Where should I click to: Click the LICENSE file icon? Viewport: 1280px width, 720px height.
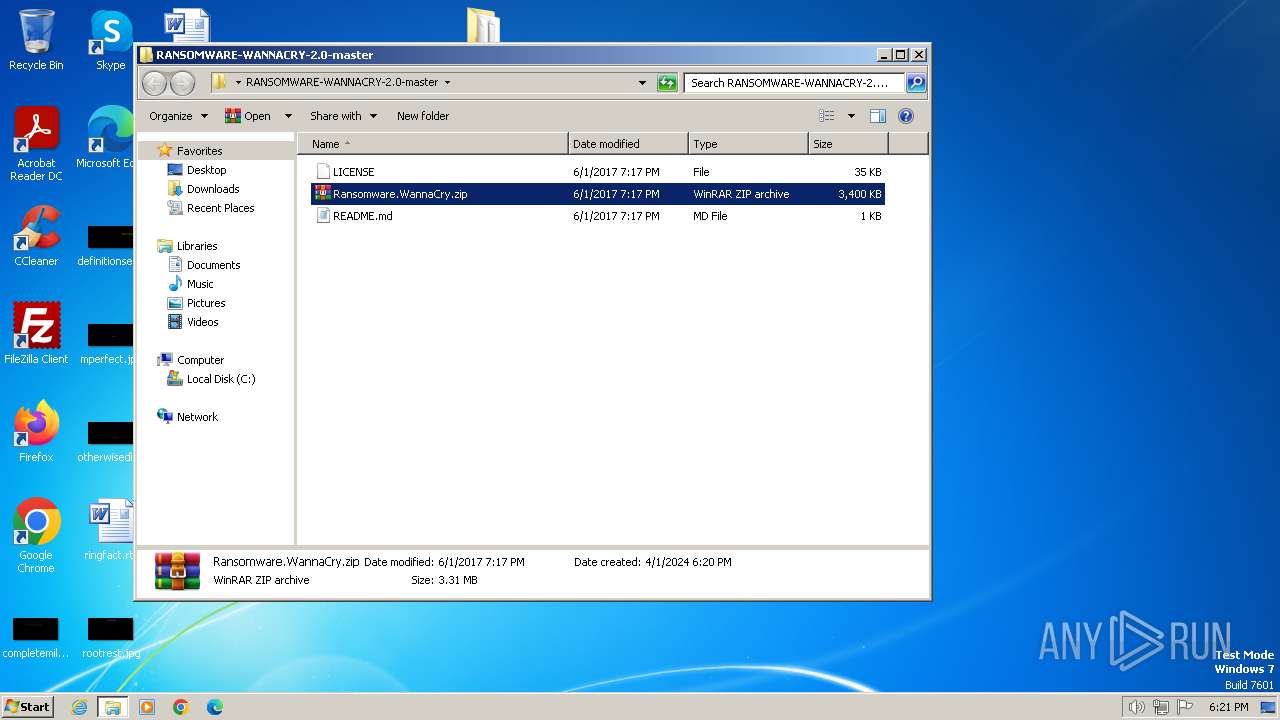pos(322,172)
